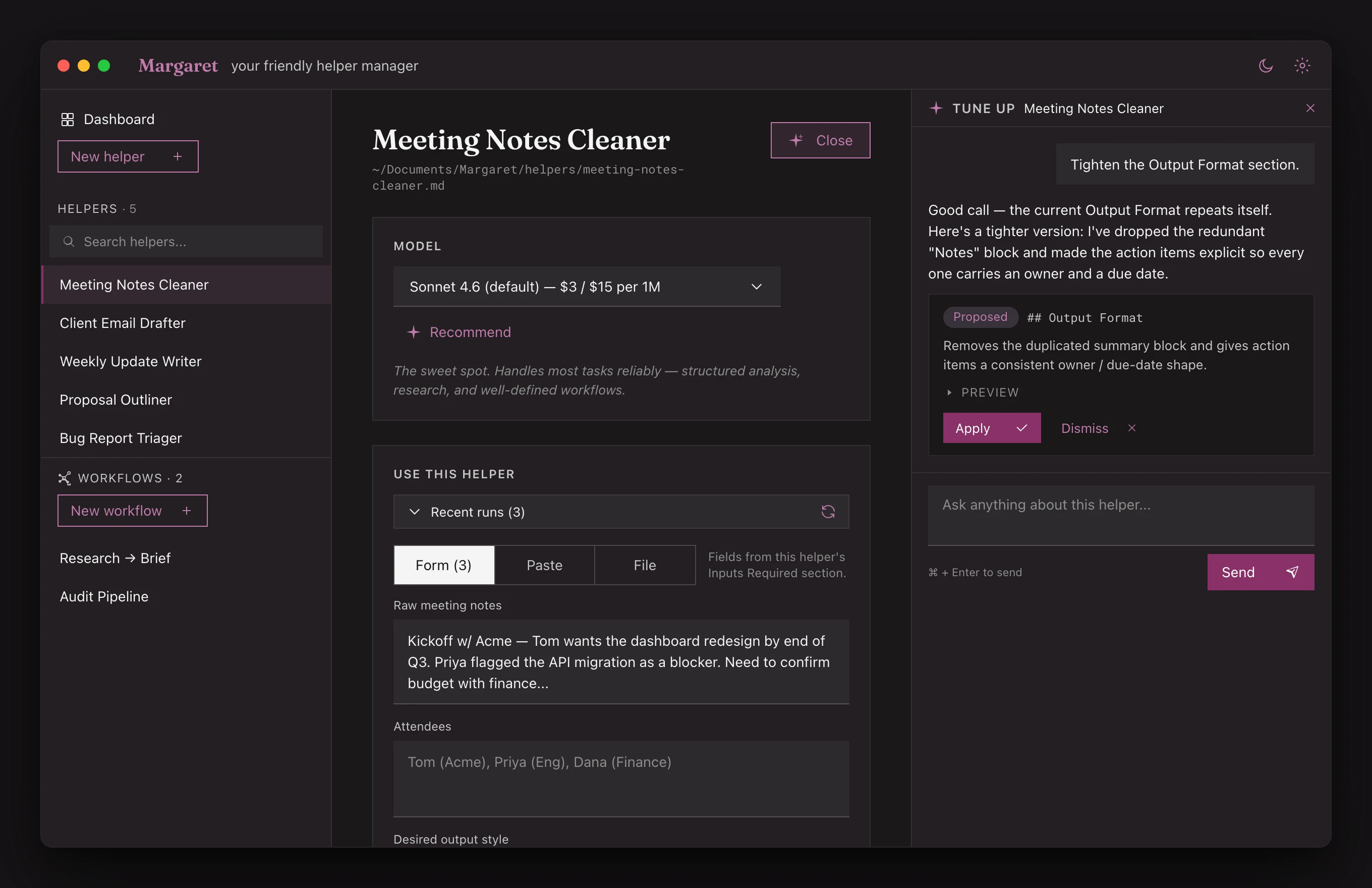Viewport: 1372px width, 888px height.
Task: Dismiss the proposed change
Action: 1098,428
